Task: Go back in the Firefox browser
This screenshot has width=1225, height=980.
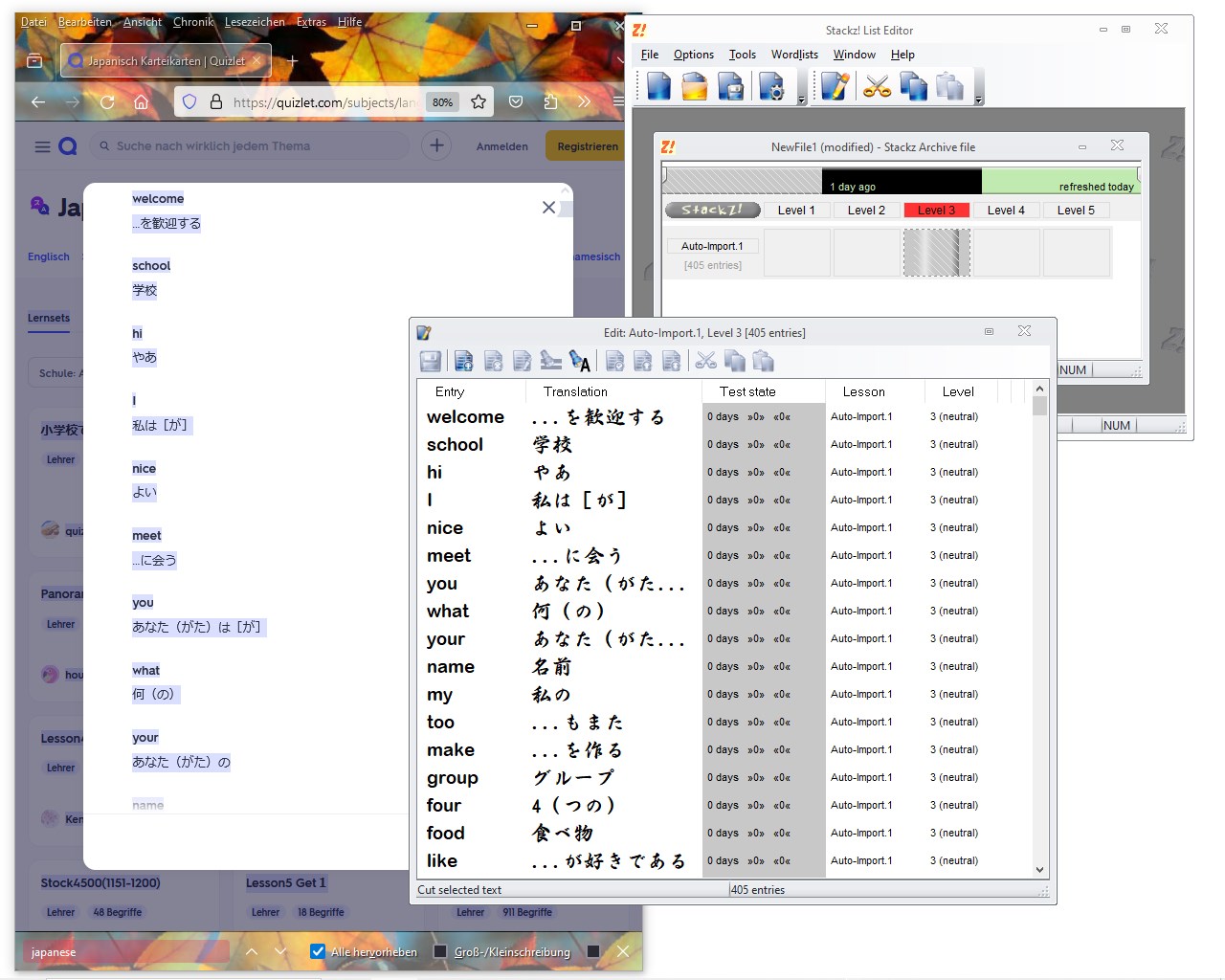Action: 38,101
